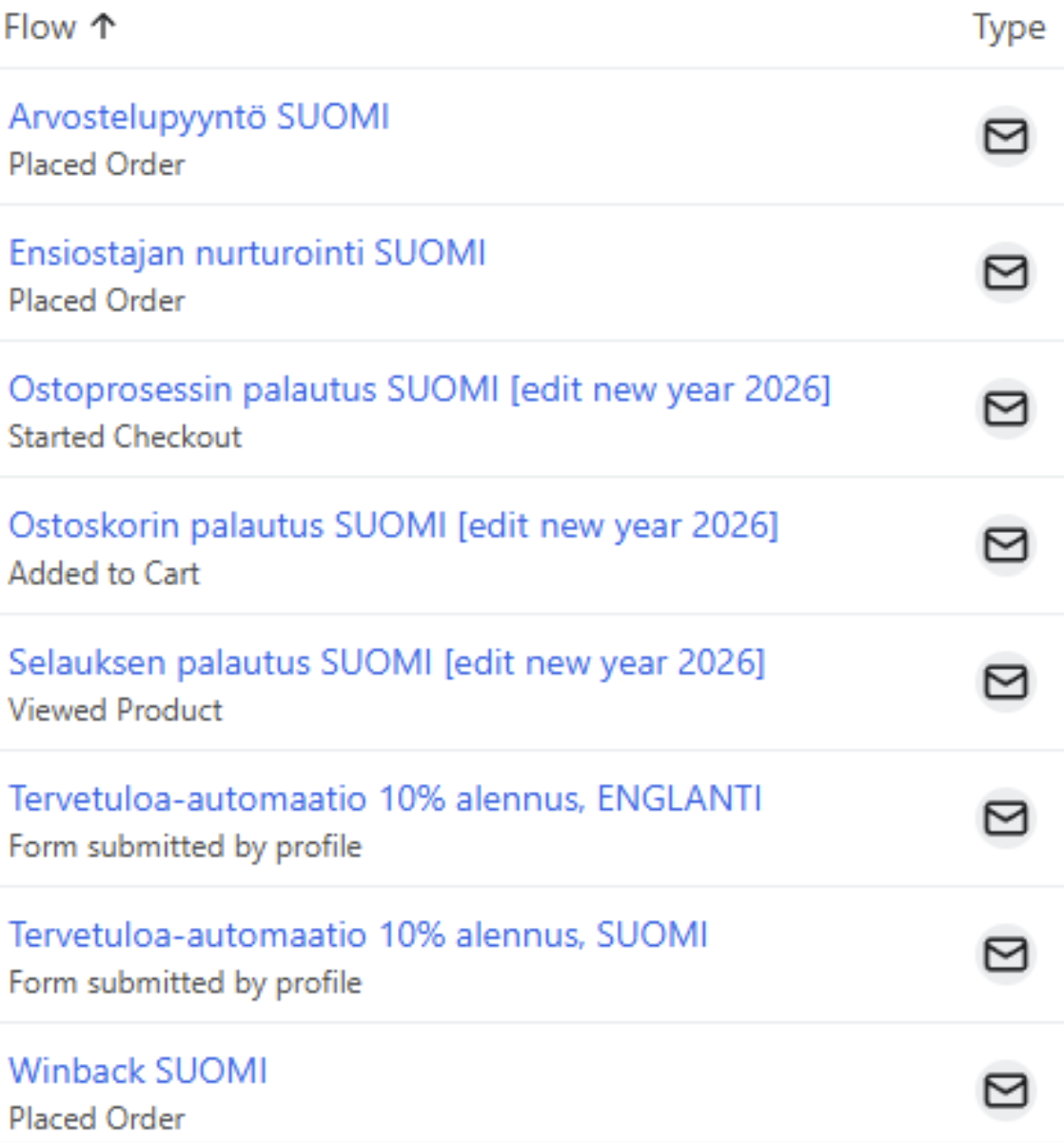Open Tervetuloa-automaatio 10% alennus, ENGLANTI flow

pyautogui.click(x=384, y=798)
